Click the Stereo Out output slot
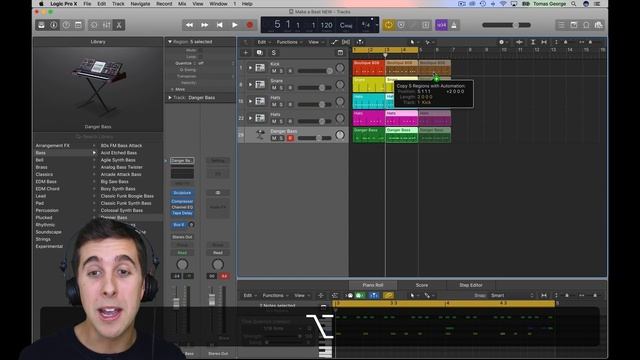This screenshot has height=360, width=640. (182, 237)
